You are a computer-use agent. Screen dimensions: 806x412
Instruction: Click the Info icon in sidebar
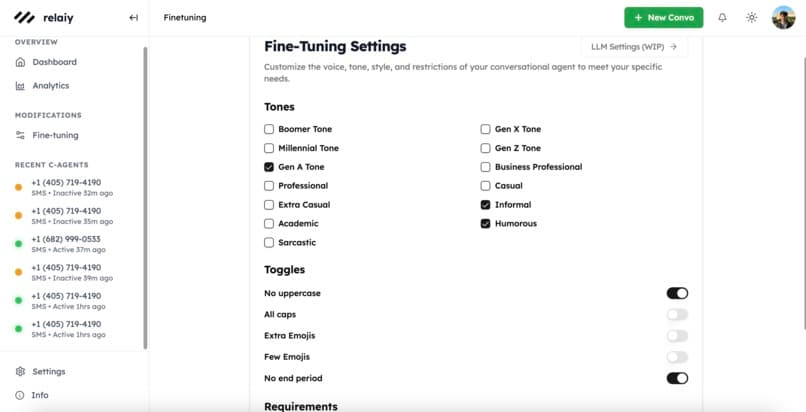point(21,395)
